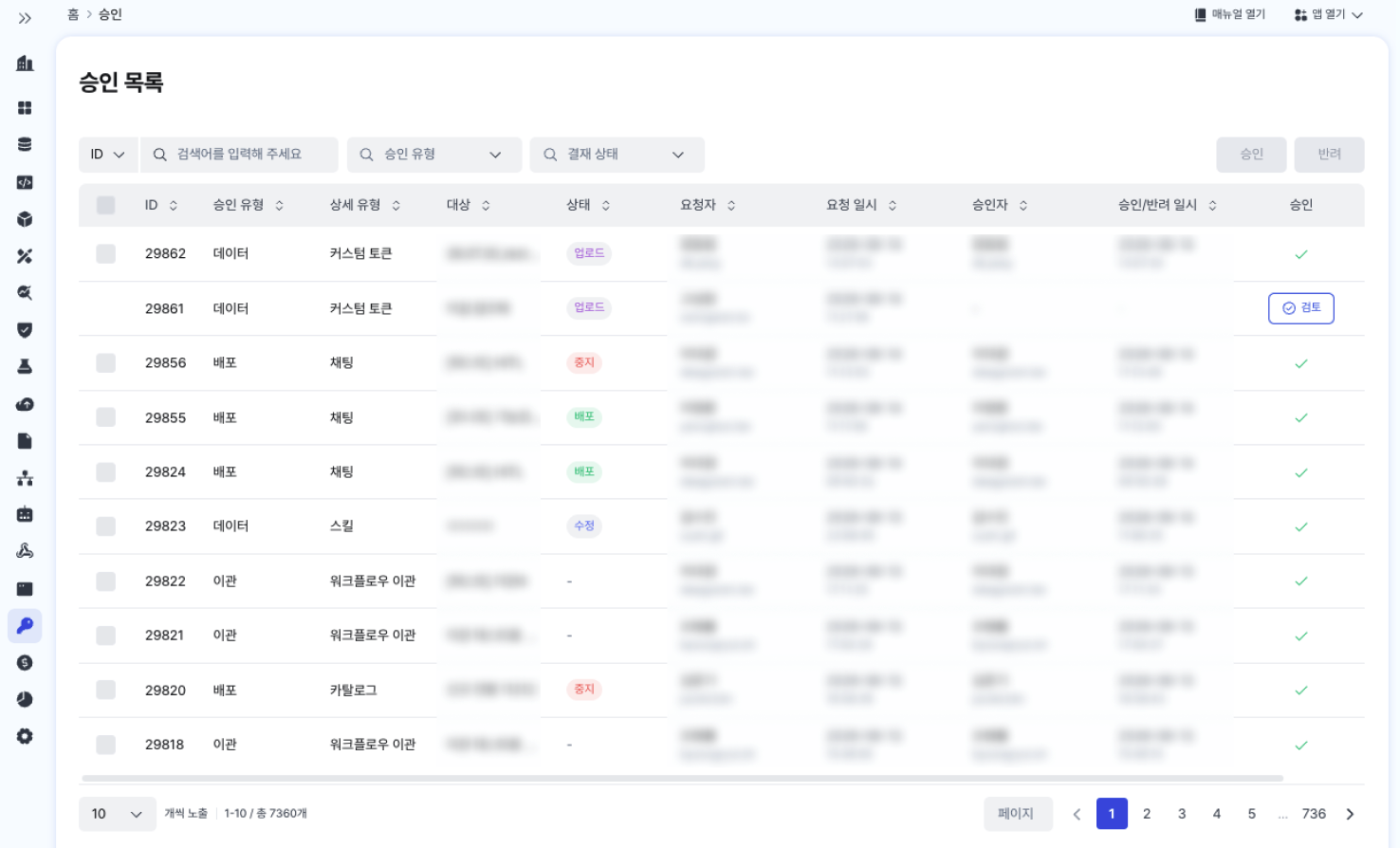
Task: Click the 검색어를 입력해 주세요 search field
Action: point(239,155)
